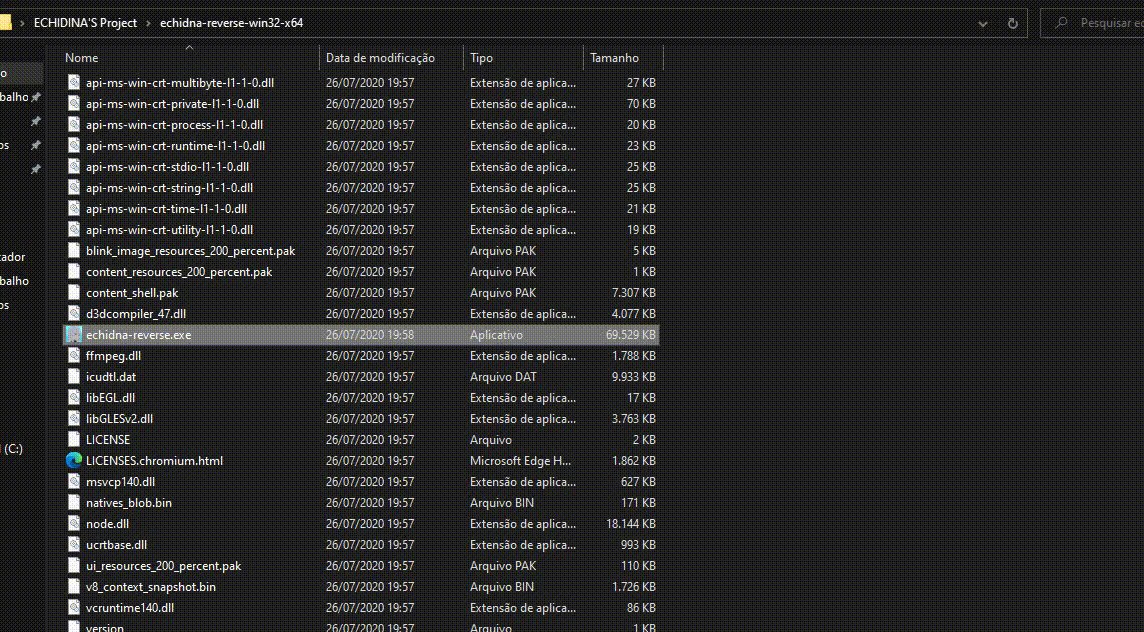Click the LICENSE file icon

[x=73, y=440]
